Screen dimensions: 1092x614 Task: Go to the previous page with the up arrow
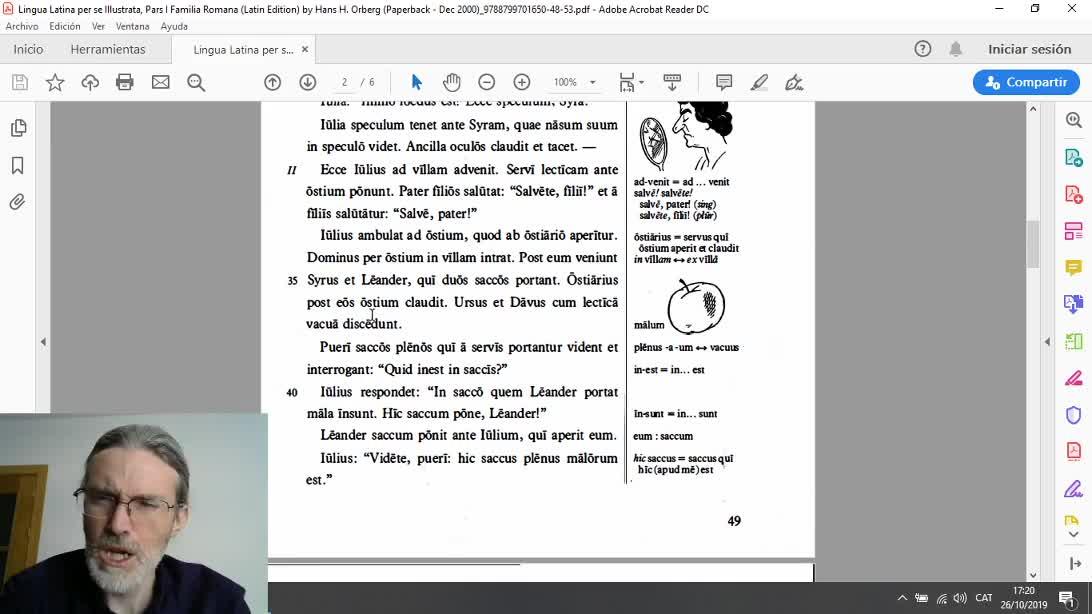coord(272,82)
